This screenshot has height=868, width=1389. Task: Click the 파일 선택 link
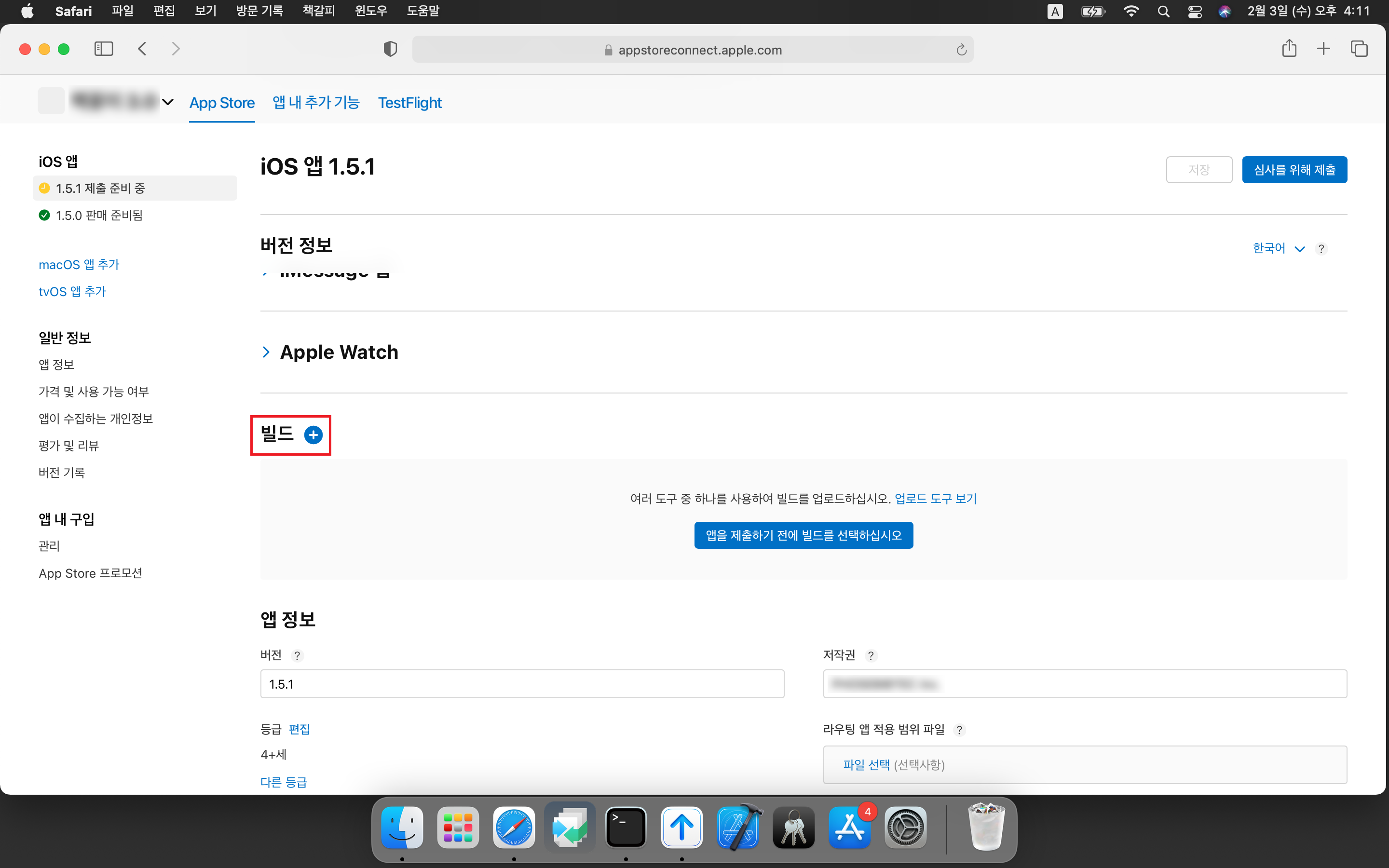[x=866, y=765]
